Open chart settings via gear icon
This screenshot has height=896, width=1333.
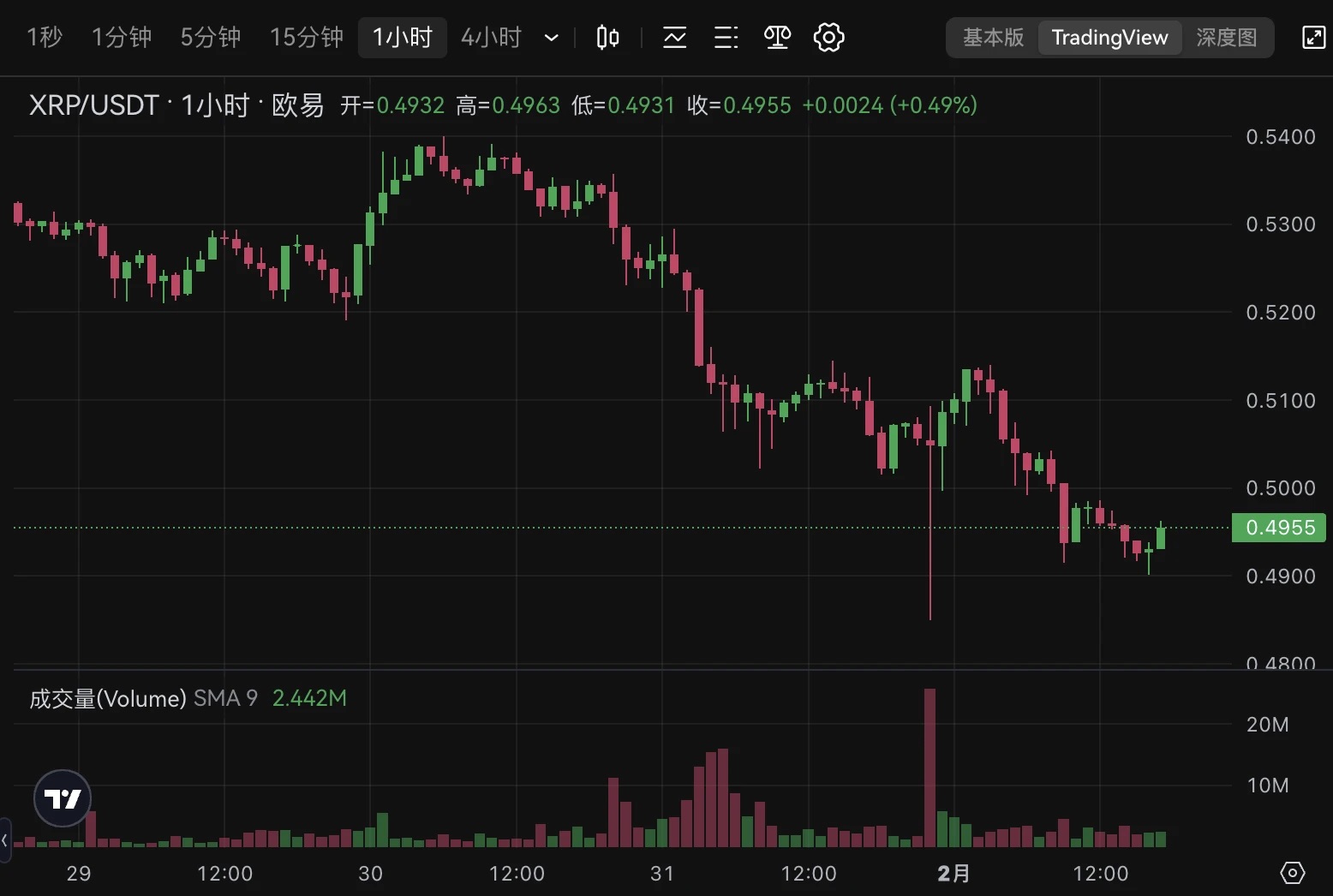[x=828, y=37]
